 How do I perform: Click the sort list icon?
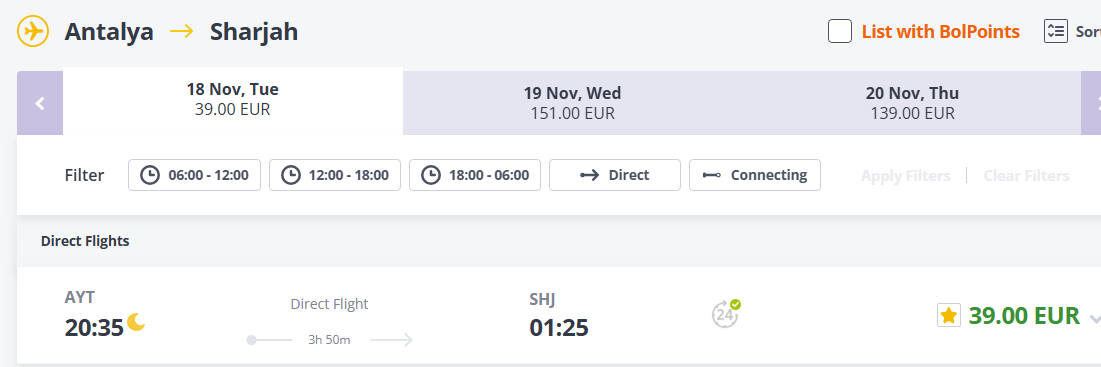tap(1055, 32)
